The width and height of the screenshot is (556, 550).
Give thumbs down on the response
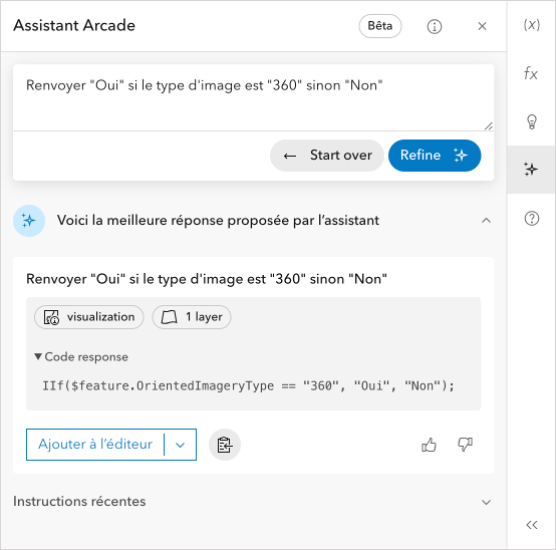[x=465, y=444]
